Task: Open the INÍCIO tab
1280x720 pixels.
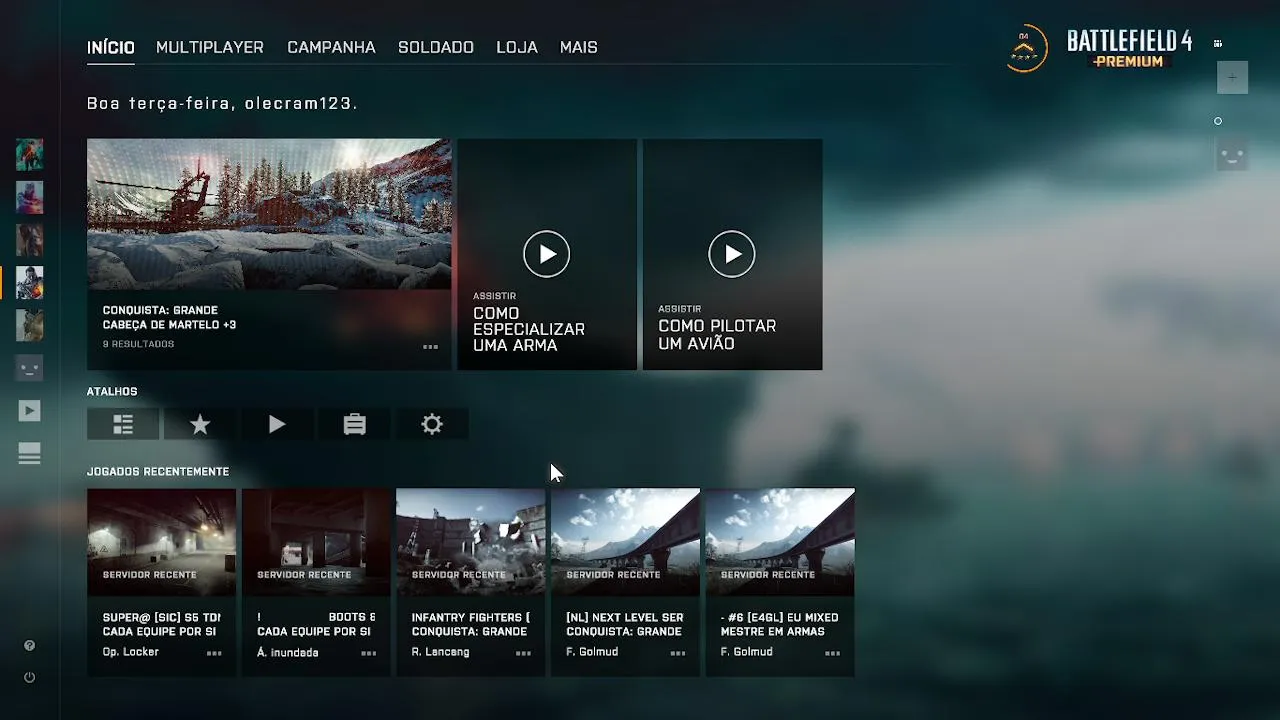Action: click(x=110, y=47)
